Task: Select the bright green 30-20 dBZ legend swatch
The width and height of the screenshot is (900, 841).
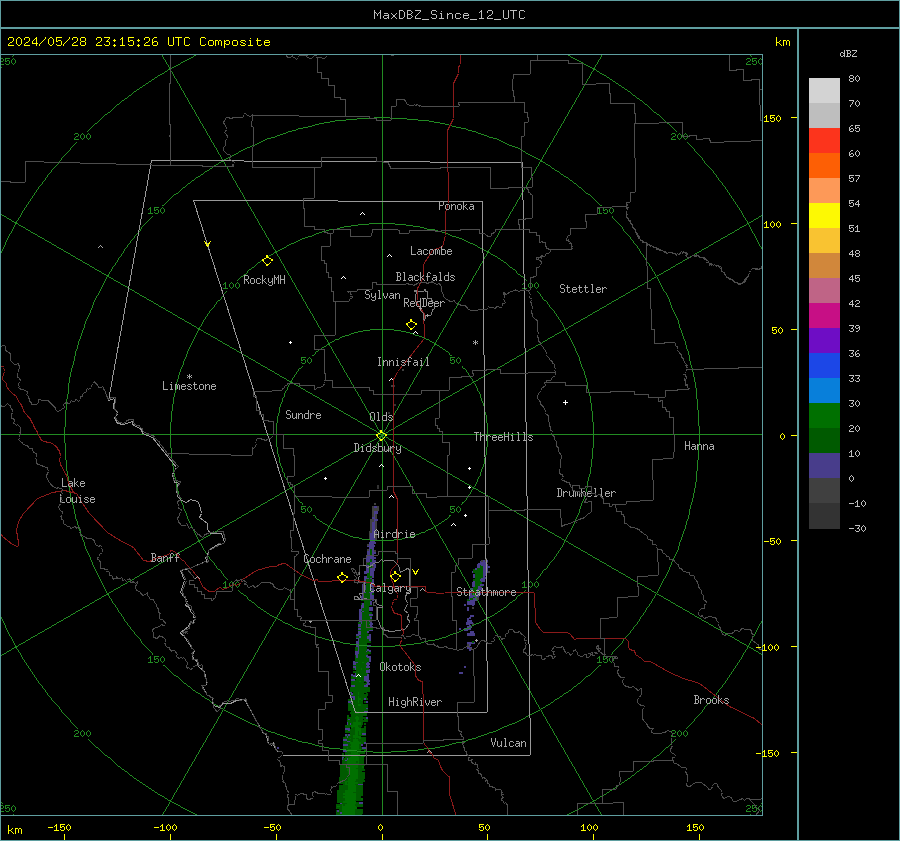Action: coord(824,416)
